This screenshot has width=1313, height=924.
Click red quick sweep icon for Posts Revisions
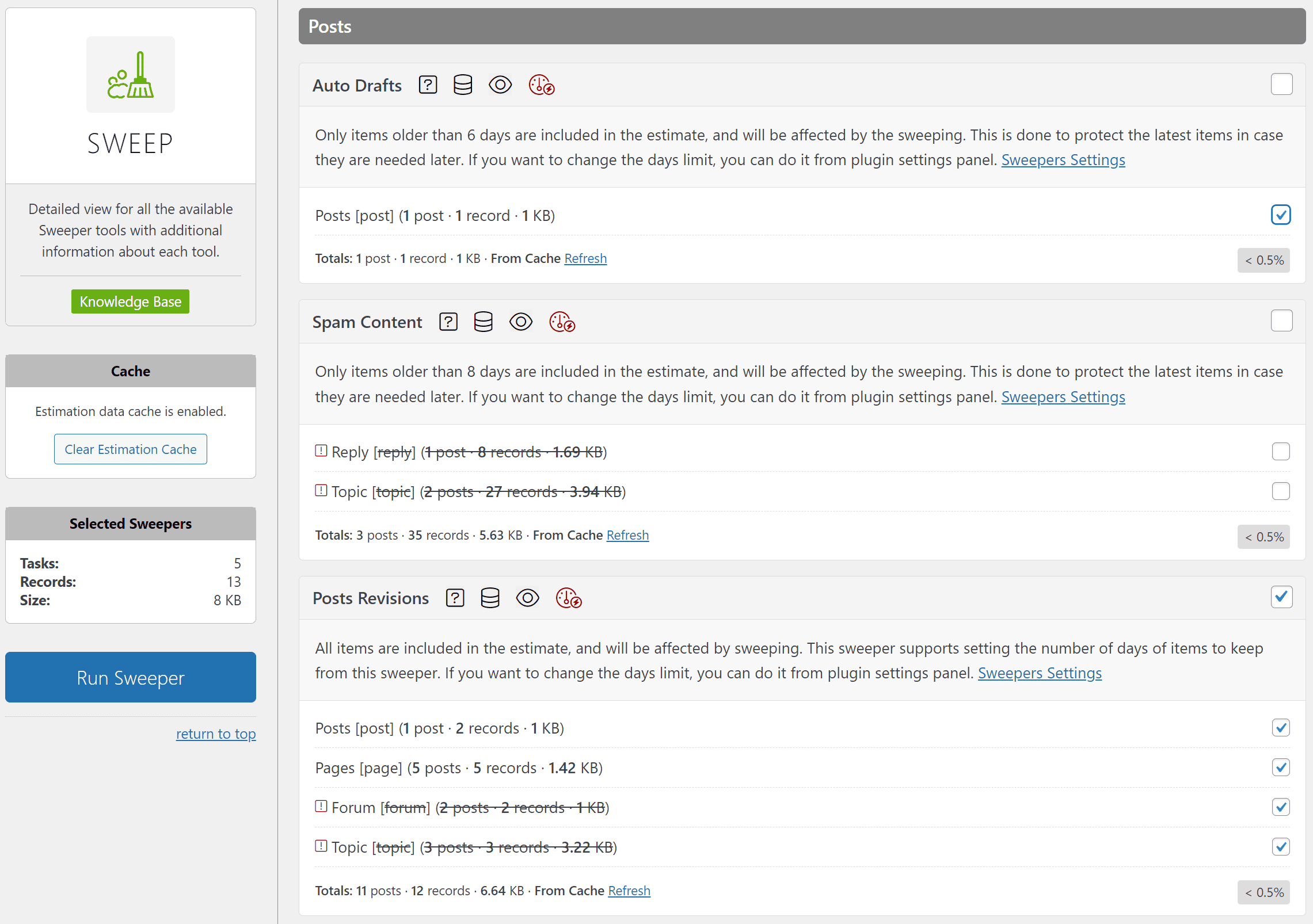569,598
